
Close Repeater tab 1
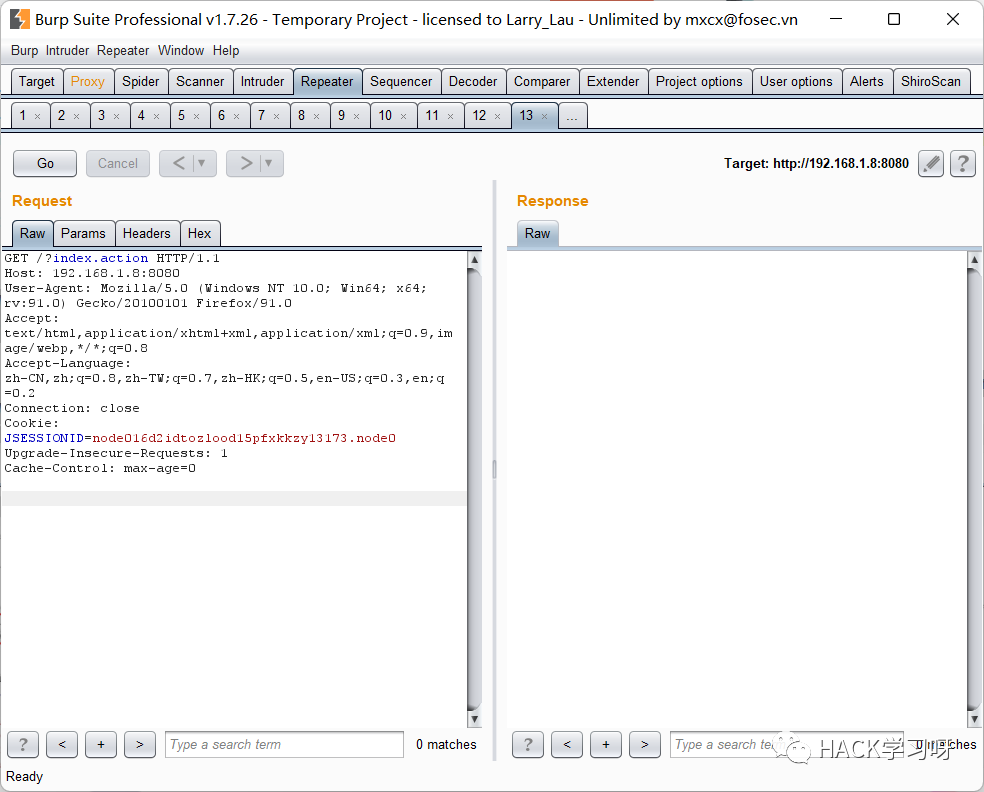(x=38, y=116)
